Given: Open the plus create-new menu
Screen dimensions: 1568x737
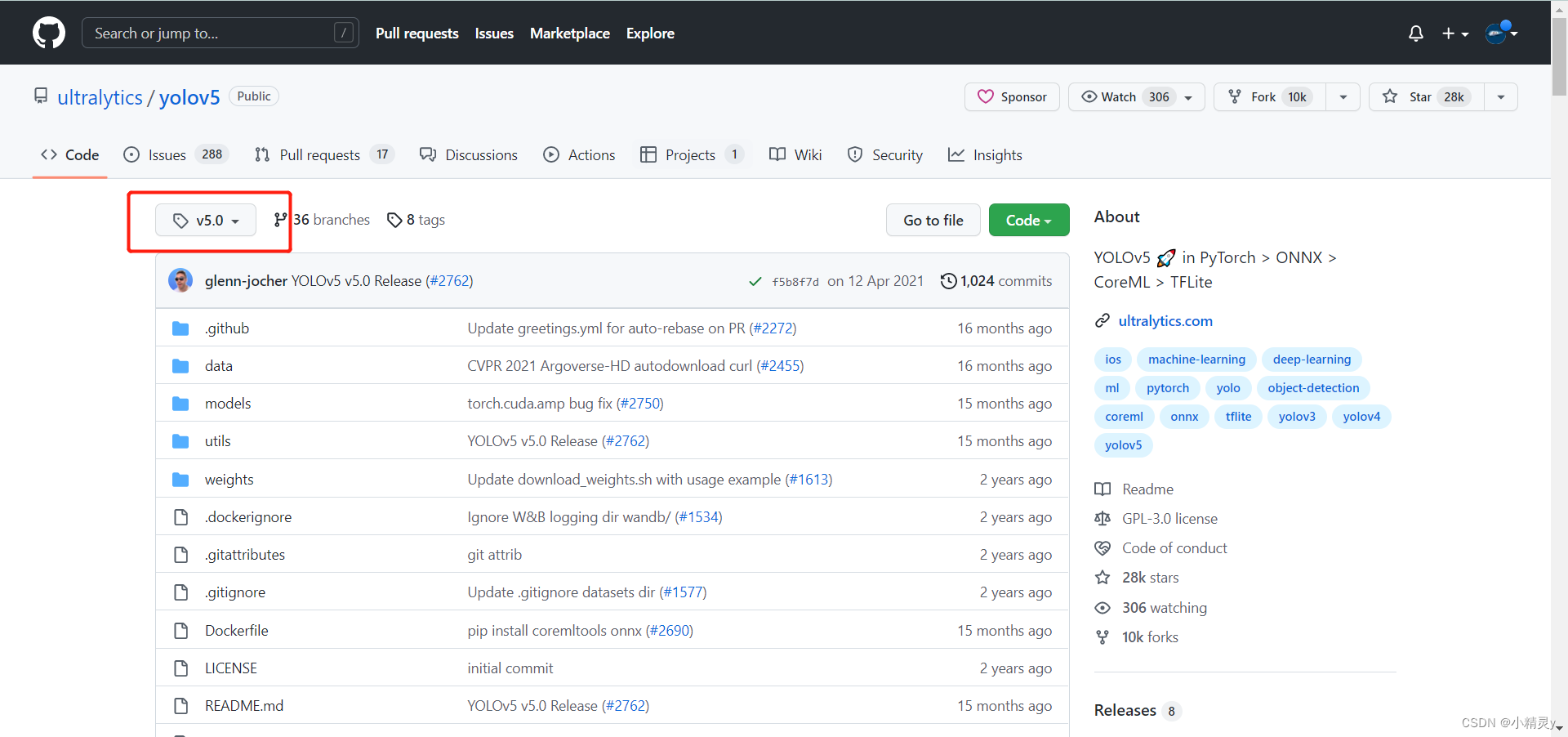Looking at the screenshot, I should pyautogui.click(x=1454, y=33).
